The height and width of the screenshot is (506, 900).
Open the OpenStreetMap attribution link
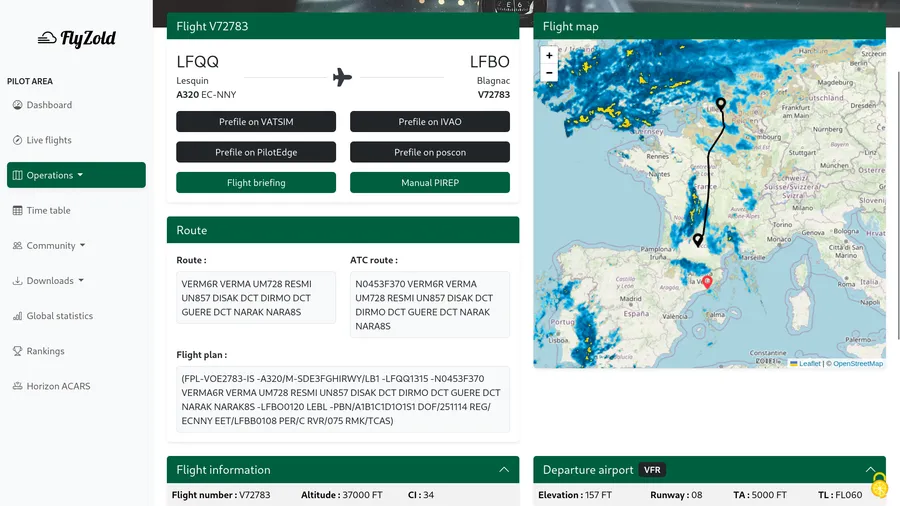(858, 364)
